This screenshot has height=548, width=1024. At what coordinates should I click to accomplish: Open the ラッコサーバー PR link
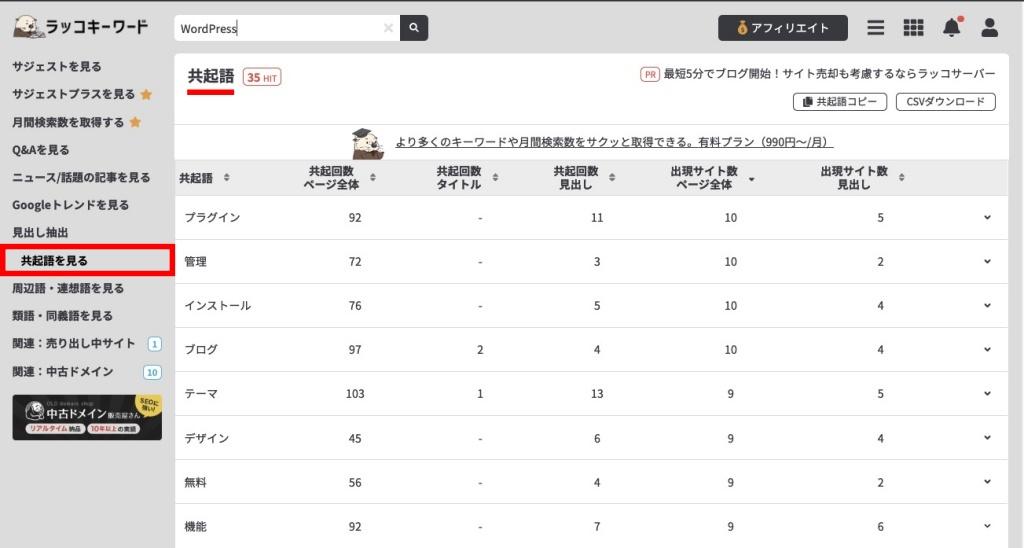829,74
